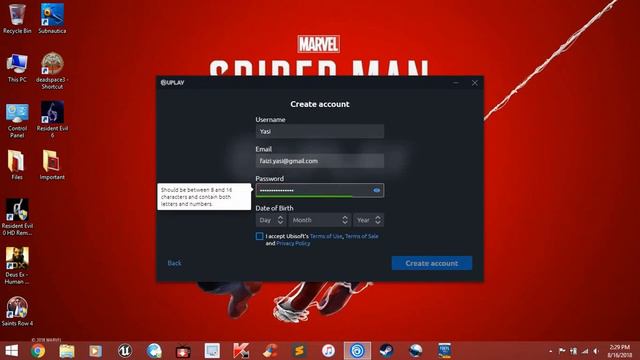The height and width of the screenshot is (360, 640).
Task: Open the Terms of Sale link
Action: click(362, 236)
